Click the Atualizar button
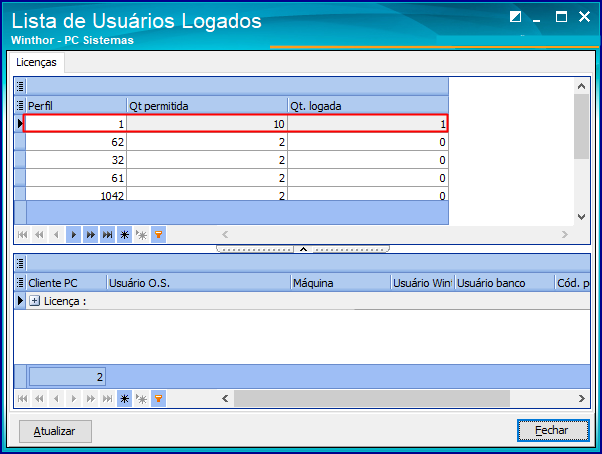 [55, 431]
